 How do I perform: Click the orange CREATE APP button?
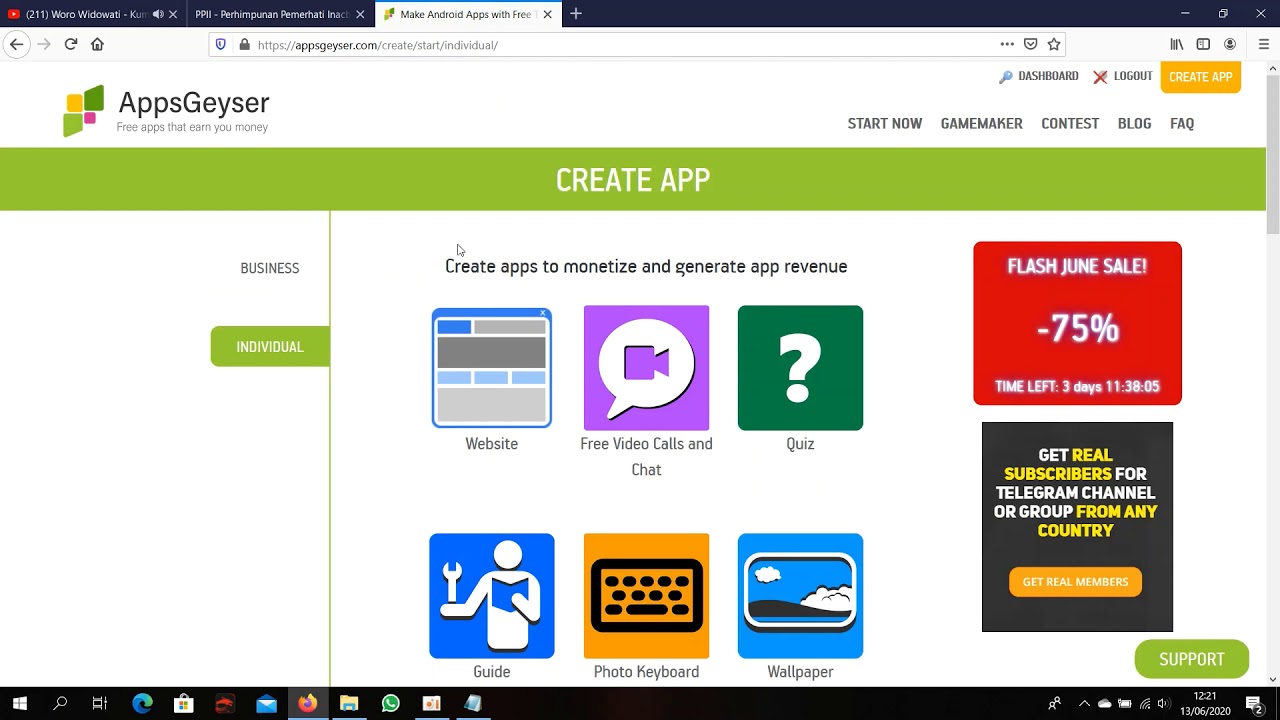pyautogui.click(x=1201, y=77)
